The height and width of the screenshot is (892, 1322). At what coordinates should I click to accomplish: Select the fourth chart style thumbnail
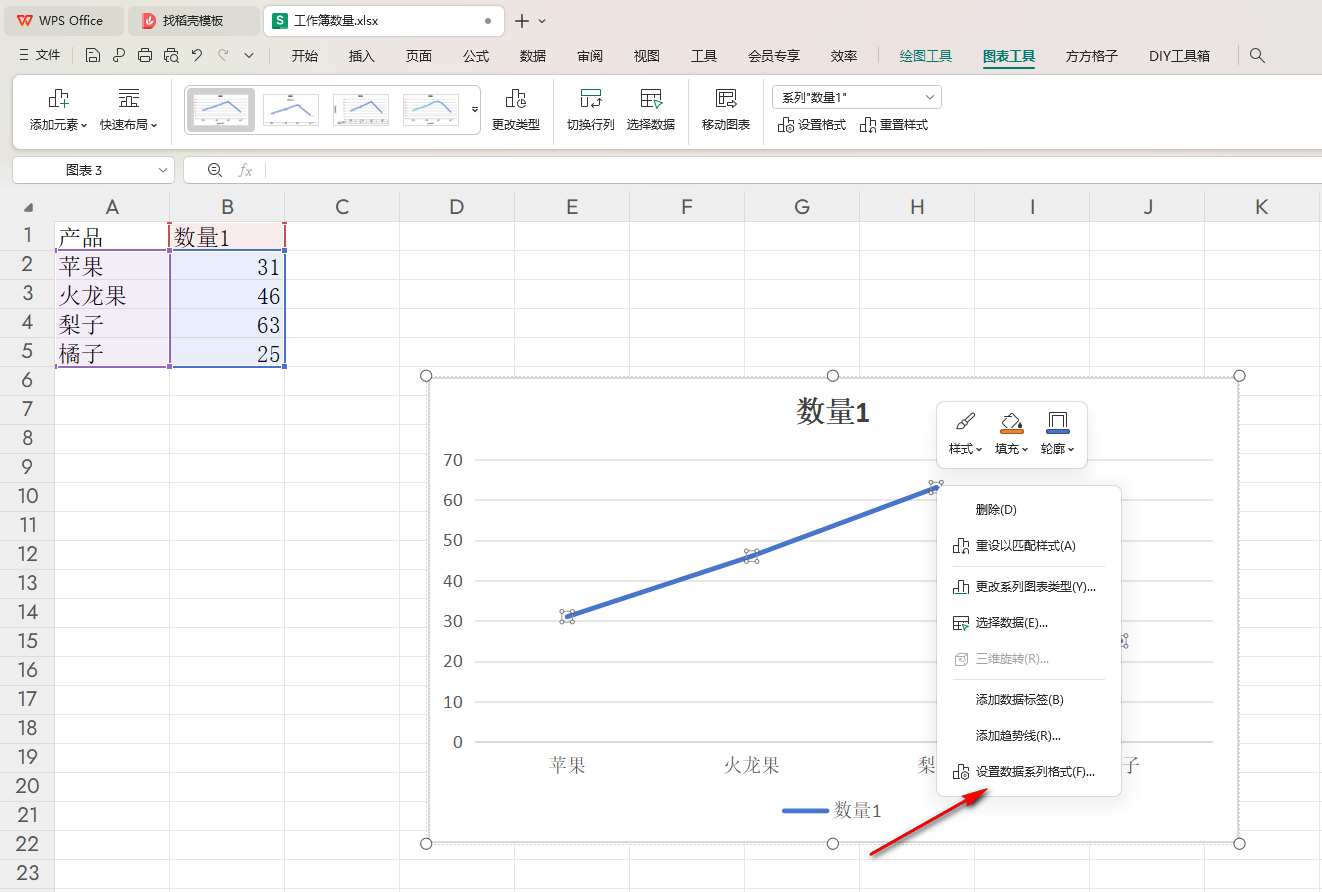click(431, 109)
